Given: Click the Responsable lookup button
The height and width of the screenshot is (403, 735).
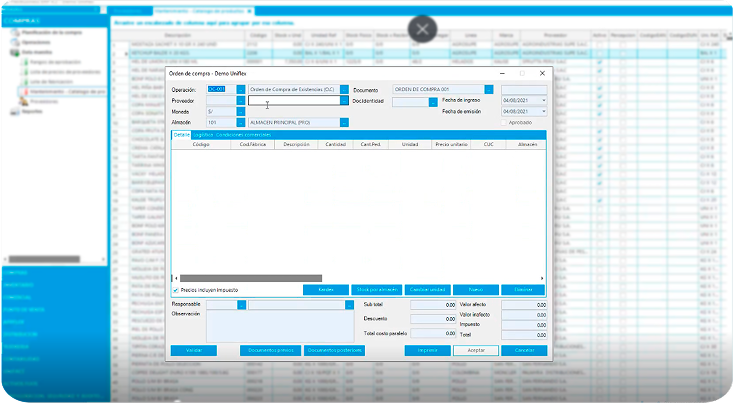Looking at the screenshot, I should click(x=240, y=305).
